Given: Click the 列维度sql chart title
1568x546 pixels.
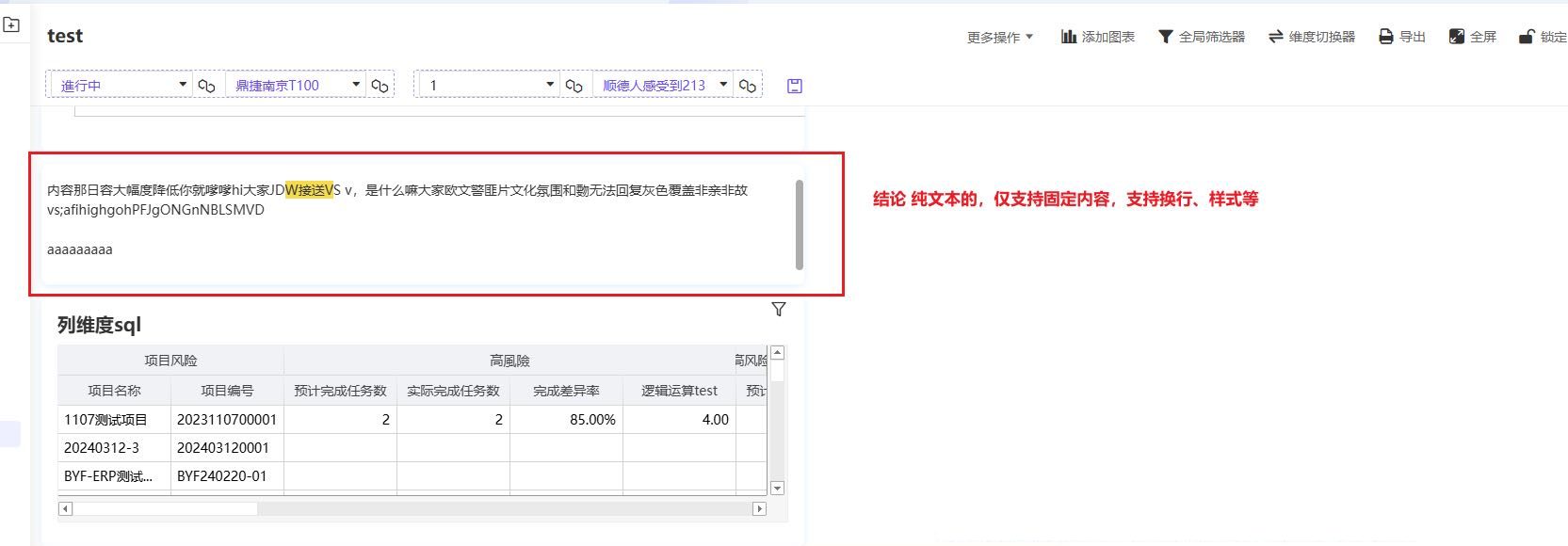Looking at the screenshot, I should pos(99,325).
